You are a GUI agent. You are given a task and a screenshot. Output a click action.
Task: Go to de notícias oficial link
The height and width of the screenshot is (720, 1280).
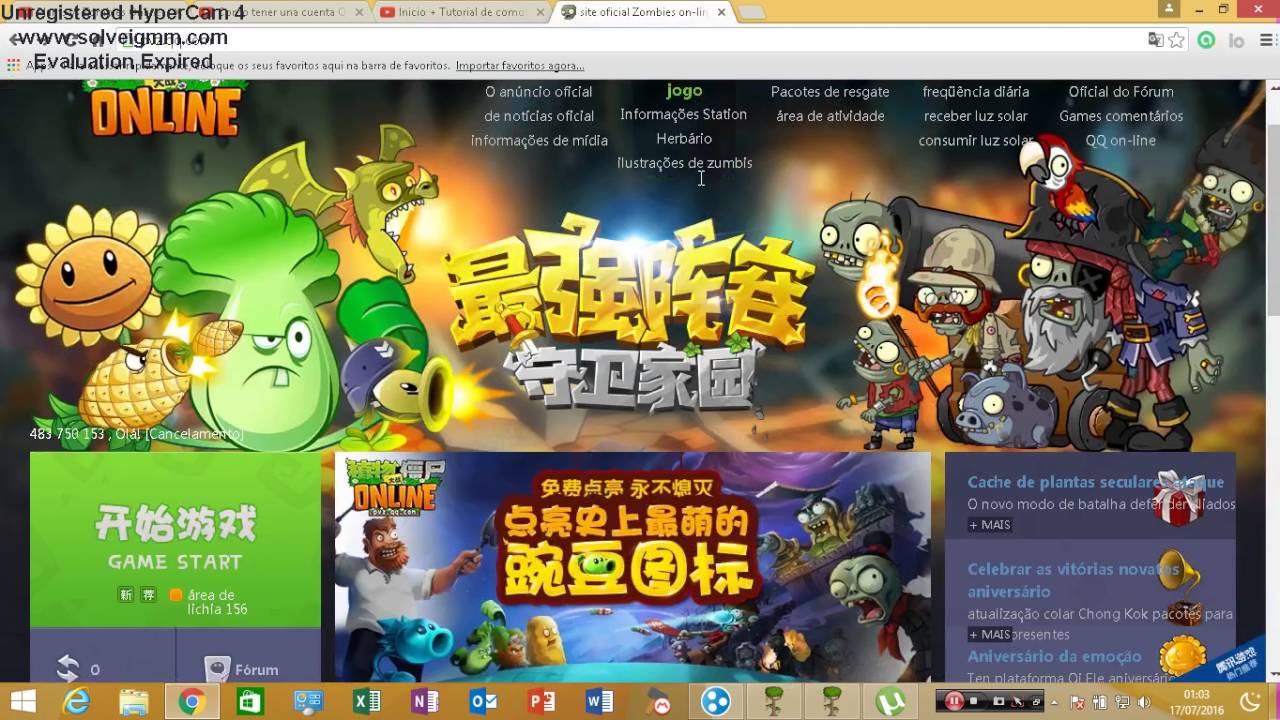pyautogui.click(x=539, y=116)
